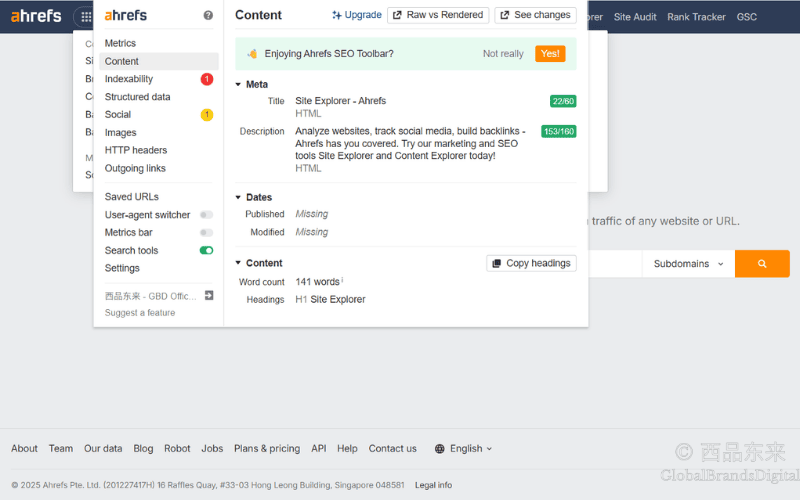Open Subdomains mode dropdown
800x500 pixels.
click(x=688, y=264)
